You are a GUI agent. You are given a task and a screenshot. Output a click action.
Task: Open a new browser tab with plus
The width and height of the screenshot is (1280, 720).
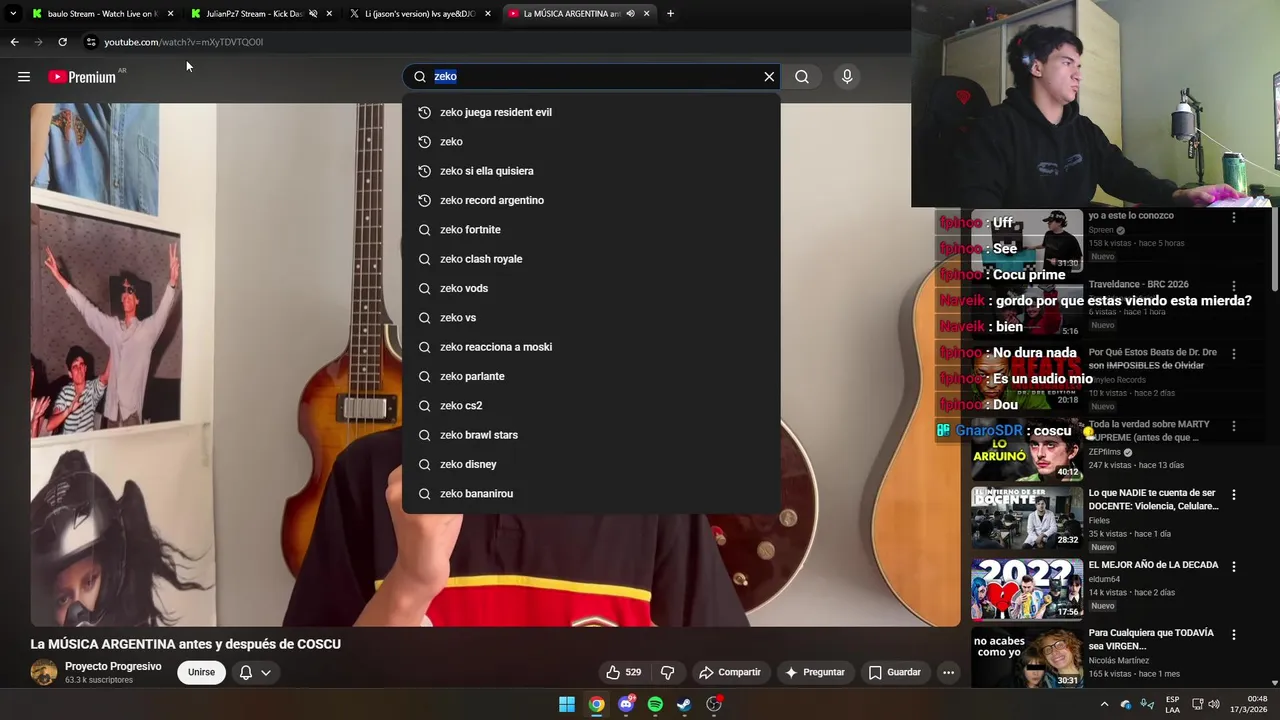pos(670,14)
